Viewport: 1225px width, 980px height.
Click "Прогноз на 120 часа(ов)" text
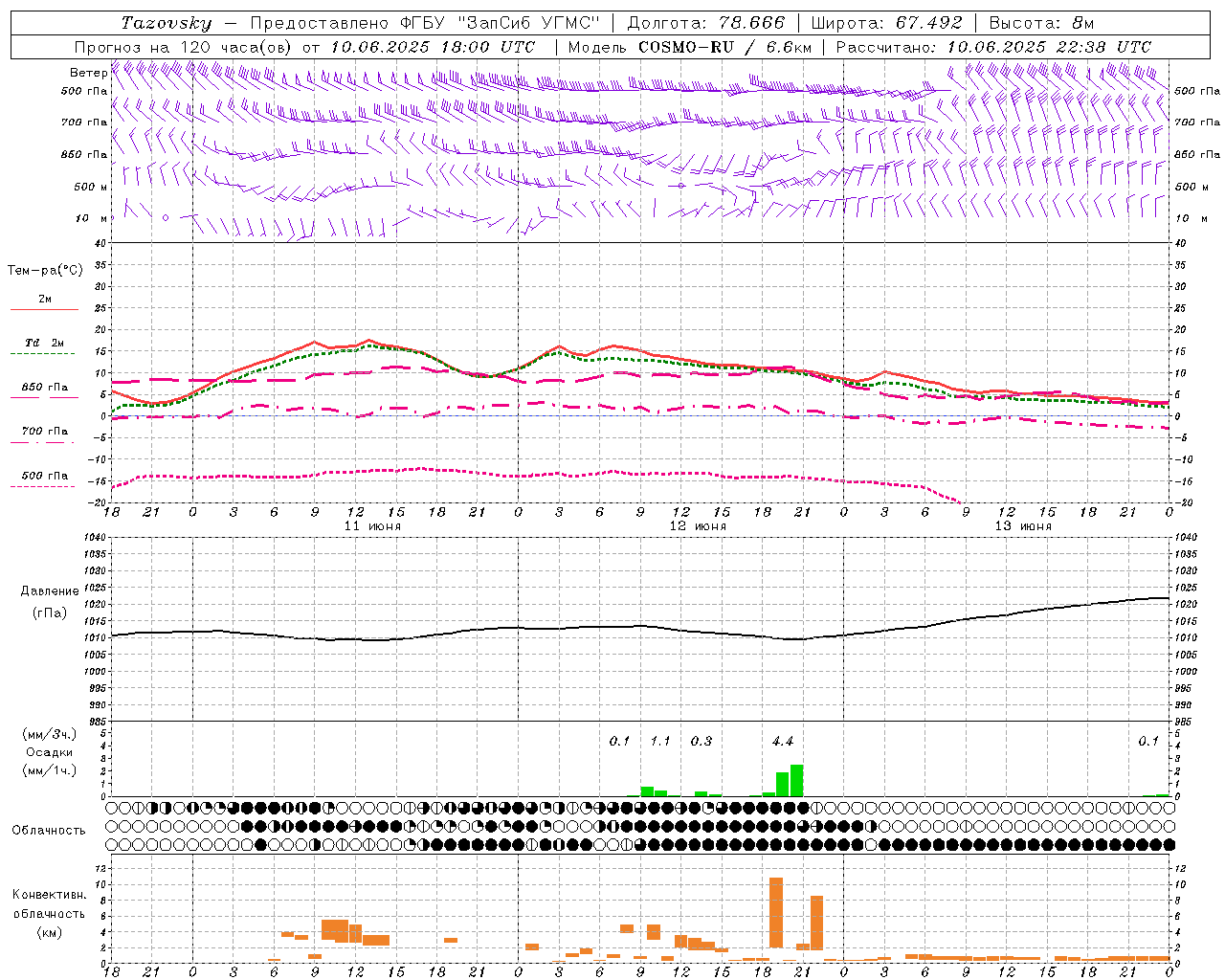[x=185, y=47]
